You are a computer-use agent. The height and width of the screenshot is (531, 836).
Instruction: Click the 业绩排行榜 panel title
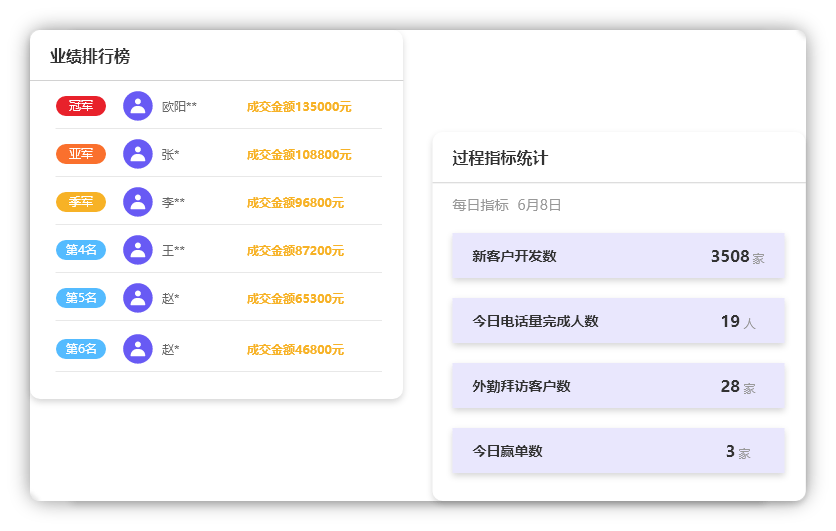pos(90,57)
